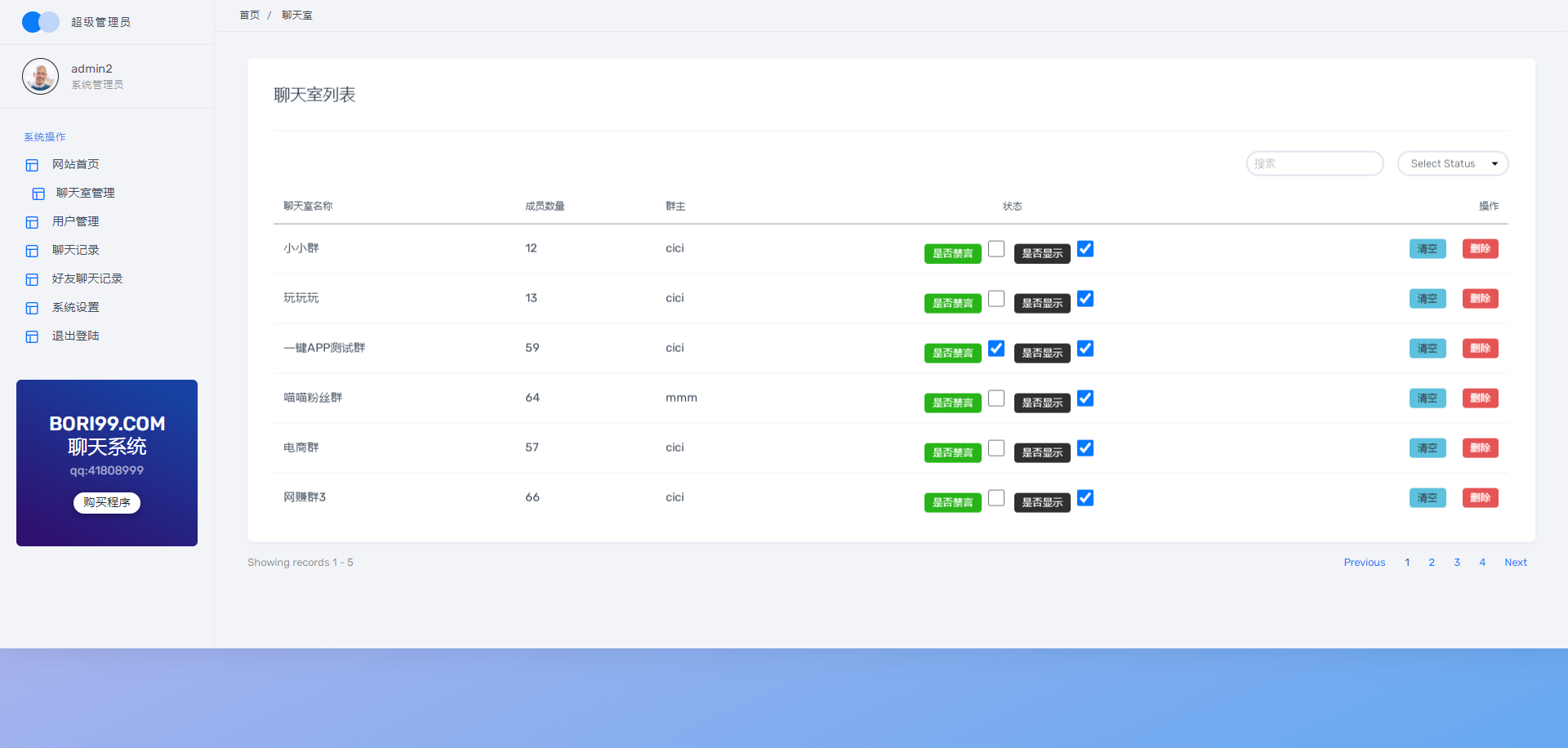The height and width of the screenshot is (748, 1568).
Task: Delete the 玩玩玩 chat room
Action: point(1481,299)
